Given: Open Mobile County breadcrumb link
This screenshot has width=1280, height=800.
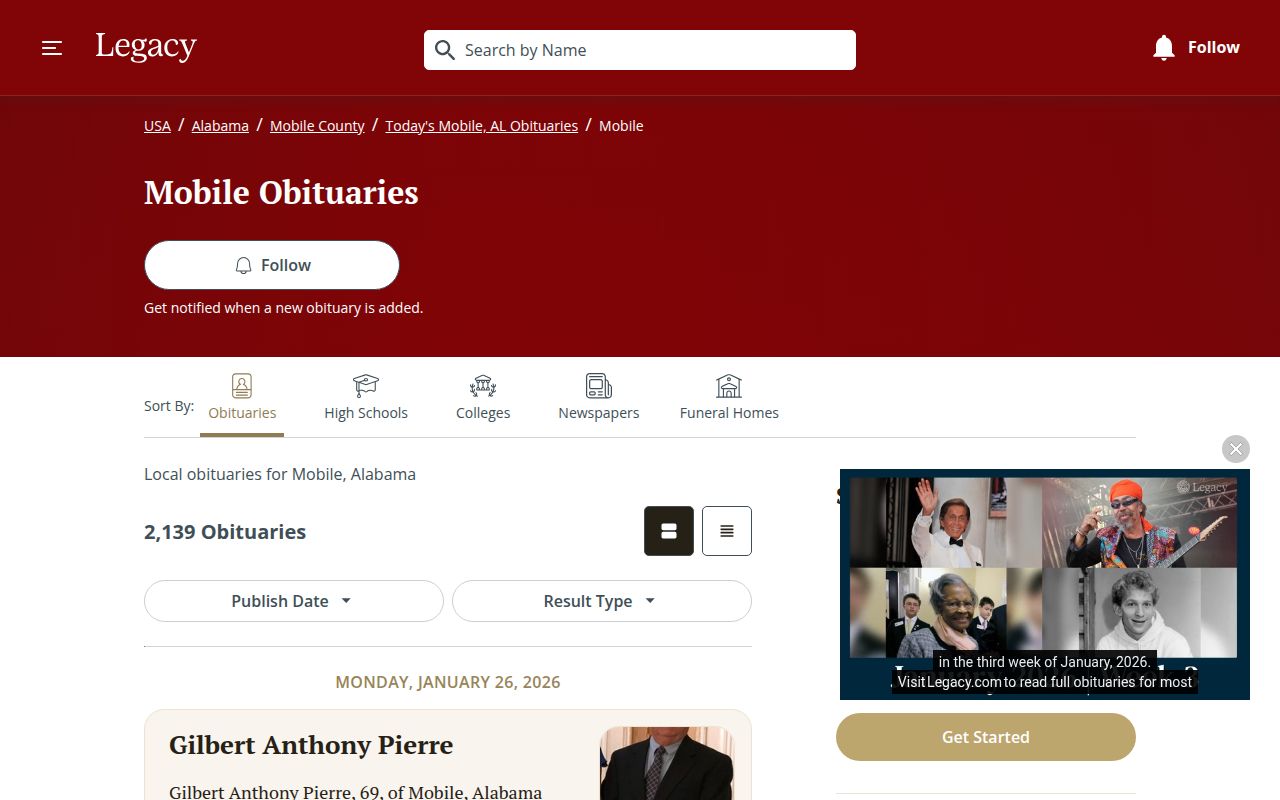Looking at the screenshot, I should 317,126.
